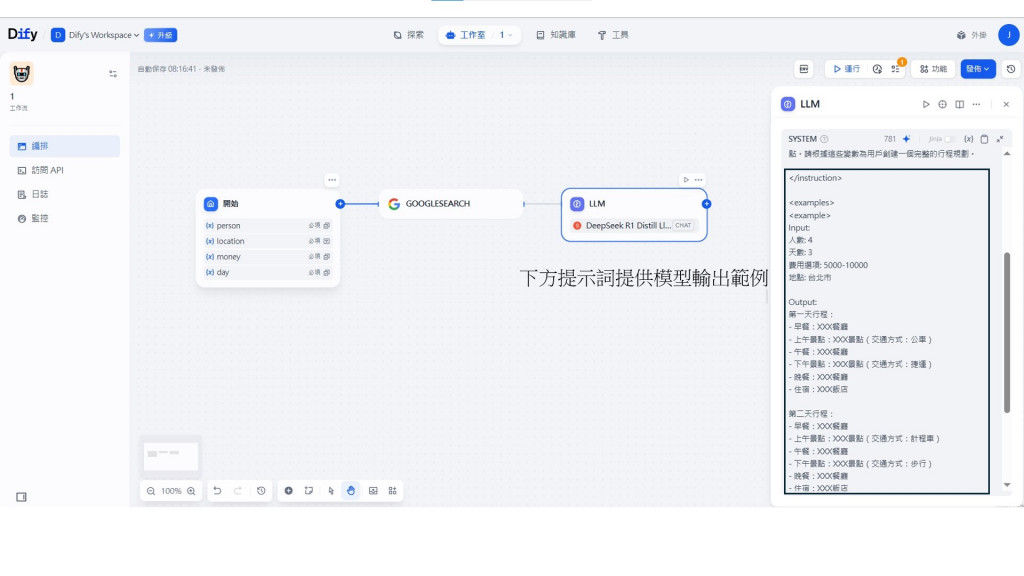Screen dimensions: 1024x576
Task: Insert a variable with the {x} icon
Action: point(968,139)
